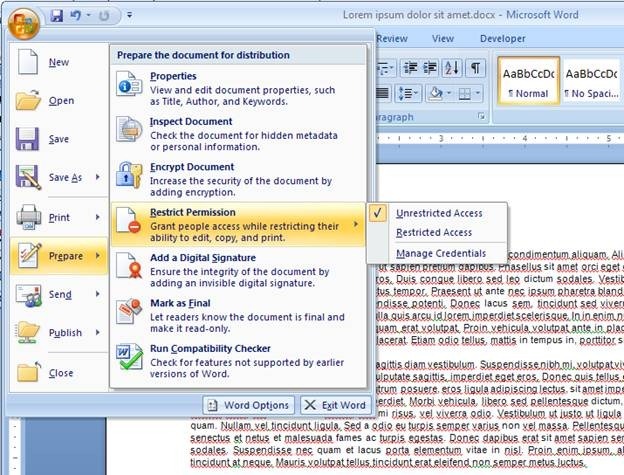Switch to the Developer ribbon tab
This screenshot has height=475, width=624.
(x=503, y=39)
